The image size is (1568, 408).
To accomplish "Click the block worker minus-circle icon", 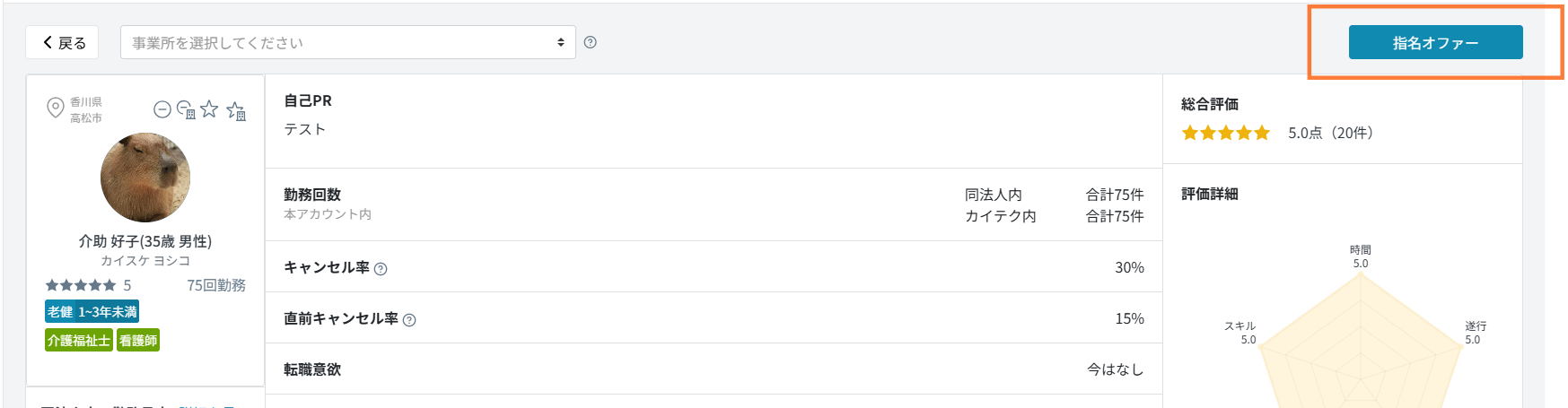I will click(162, 109).
